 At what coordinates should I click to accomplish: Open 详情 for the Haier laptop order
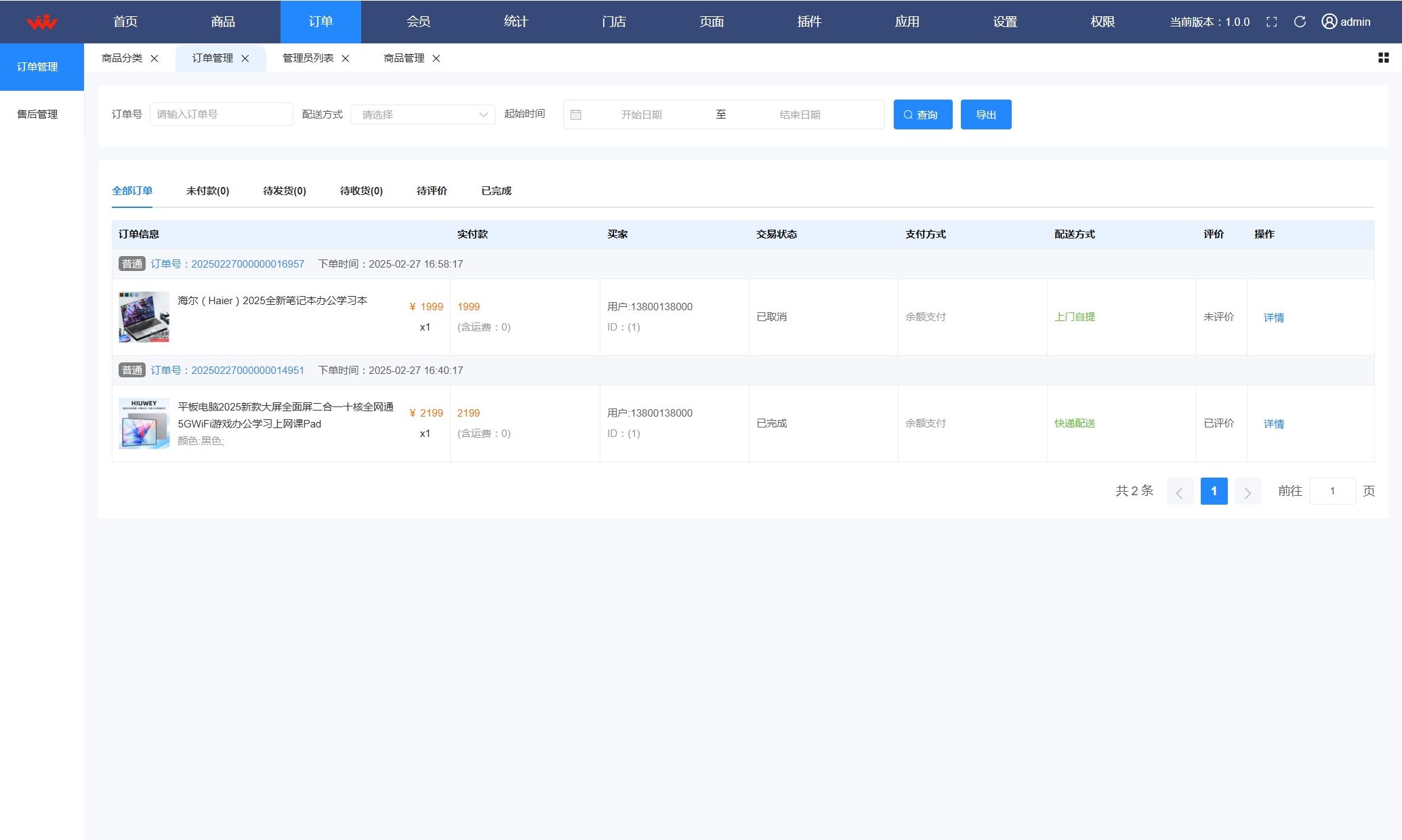pyautogui.click(x=1273, y=318)
